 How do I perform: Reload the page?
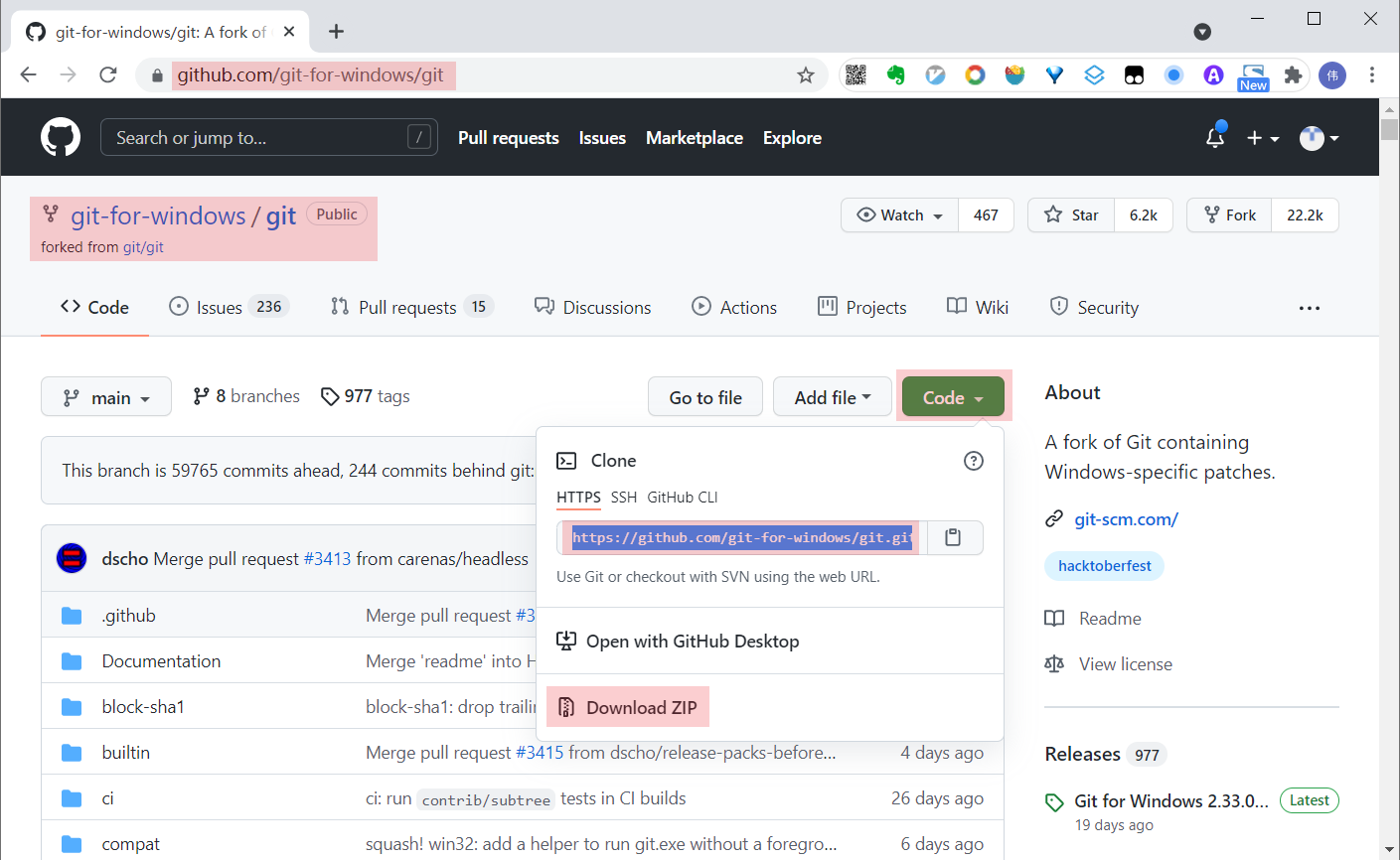click(x=108, y=75)
